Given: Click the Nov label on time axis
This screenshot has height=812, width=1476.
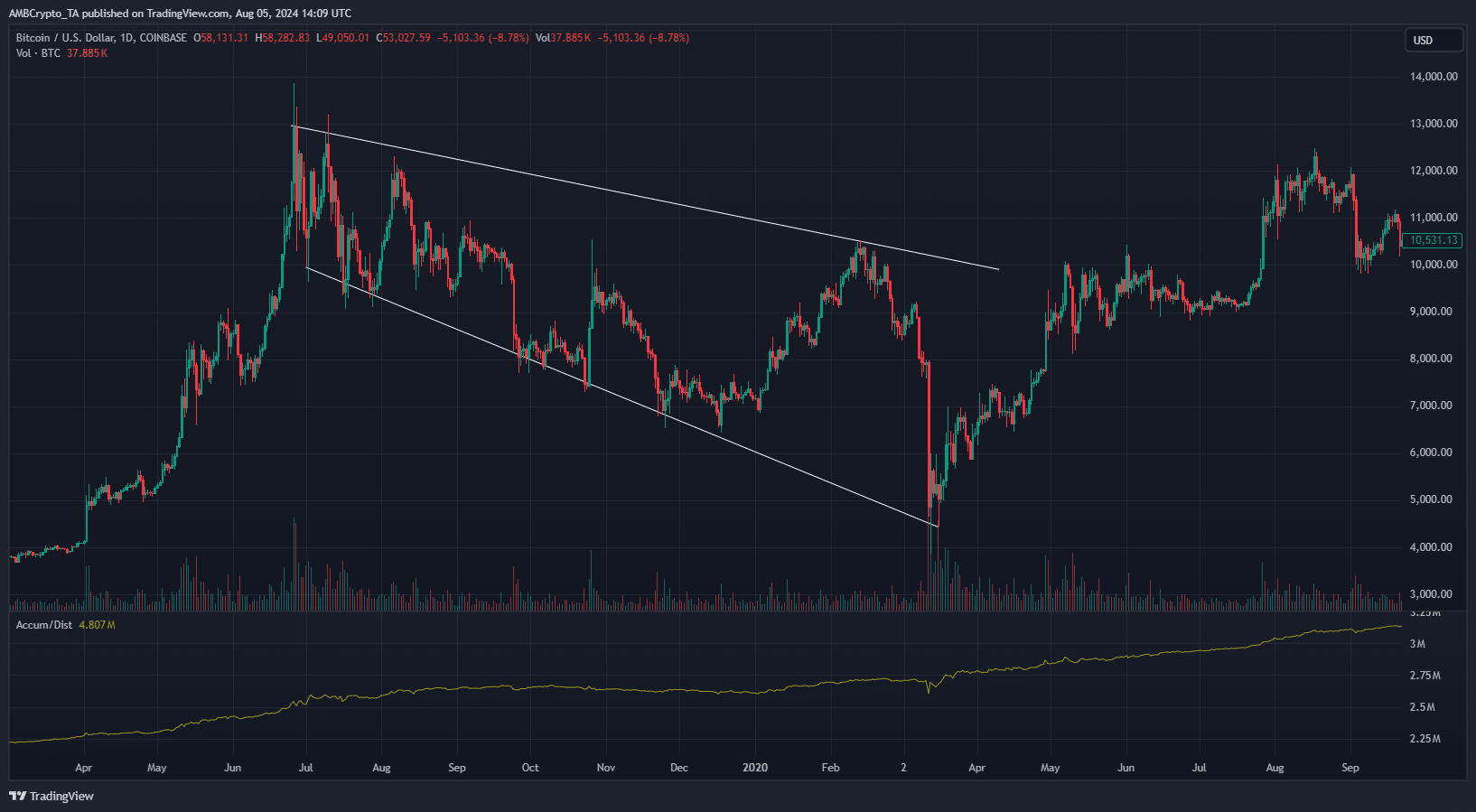Looking at the screenshot, I should click(x=606, y=768).
